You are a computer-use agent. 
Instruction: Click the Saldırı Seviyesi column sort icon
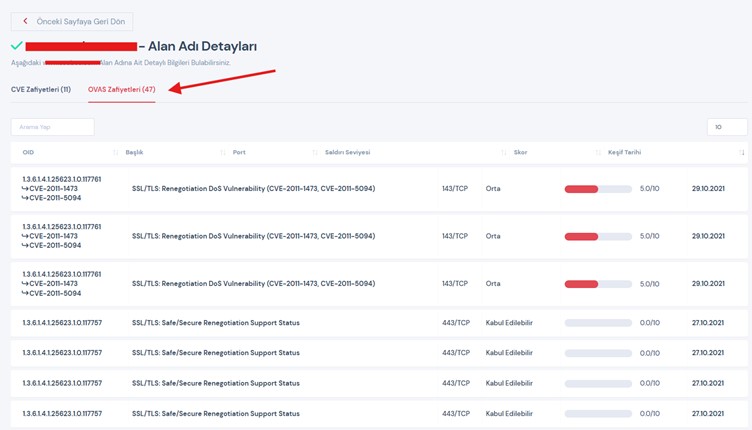[x=504, y=153]
